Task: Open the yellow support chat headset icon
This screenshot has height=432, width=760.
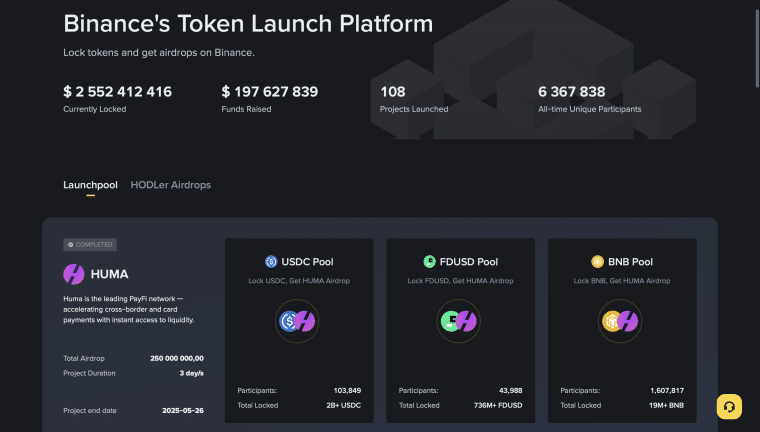Action: pyautogui.click(x=729, y=407)
